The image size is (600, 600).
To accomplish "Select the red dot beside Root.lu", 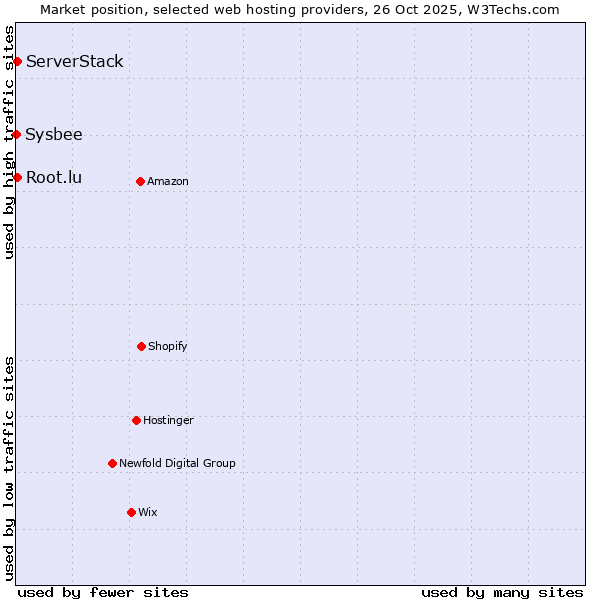I will pos(17,177).
